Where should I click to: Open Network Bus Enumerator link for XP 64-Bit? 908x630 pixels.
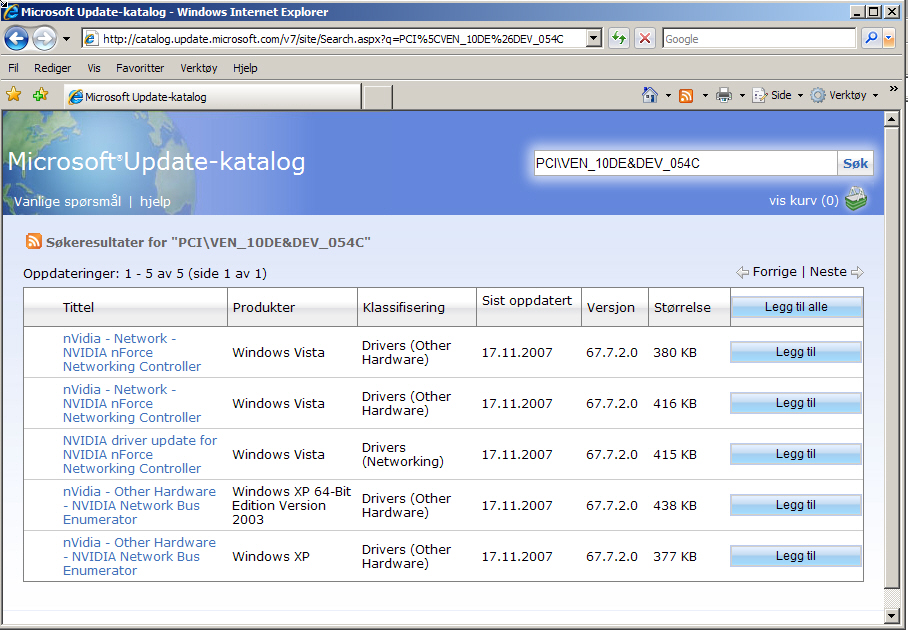tap(139, 506)
